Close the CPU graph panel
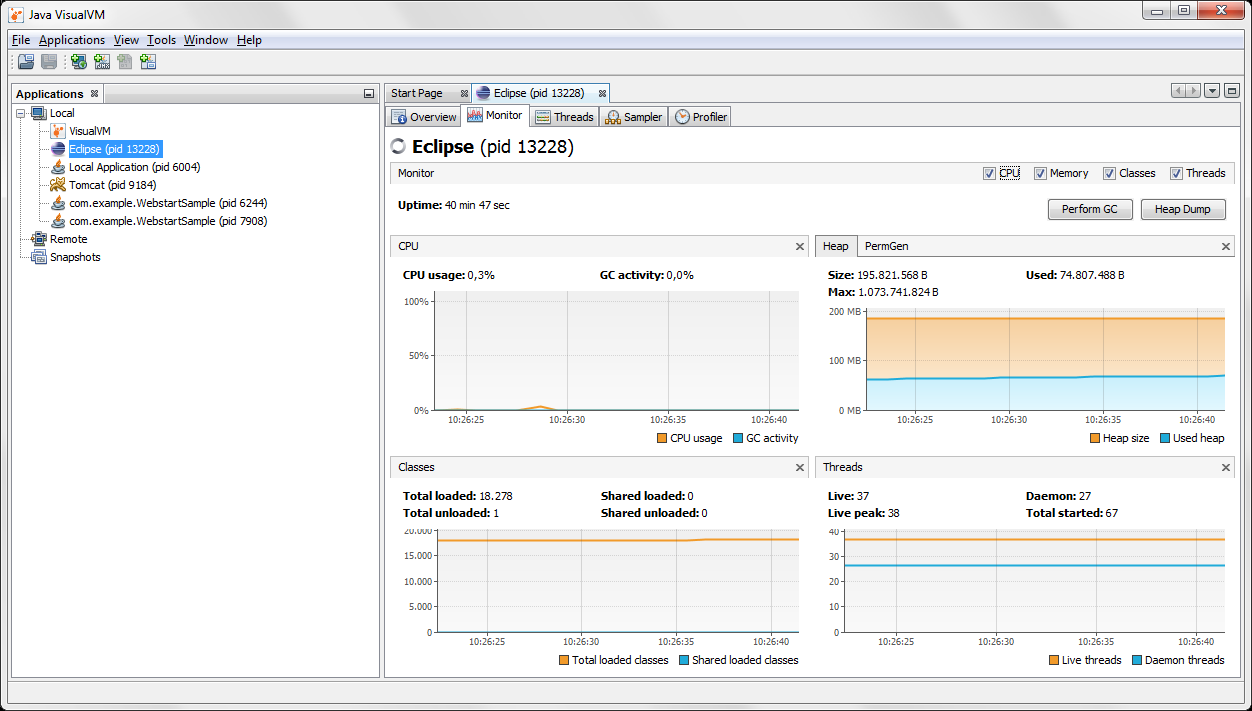The width and height of the screenshot is (1252, 711). (x=800, y=246)
